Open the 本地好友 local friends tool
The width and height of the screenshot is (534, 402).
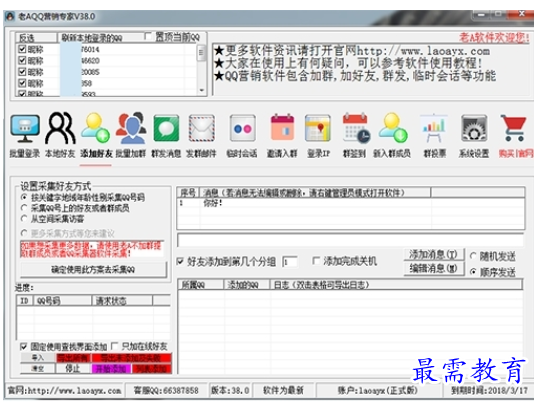[x=60, y=135]
